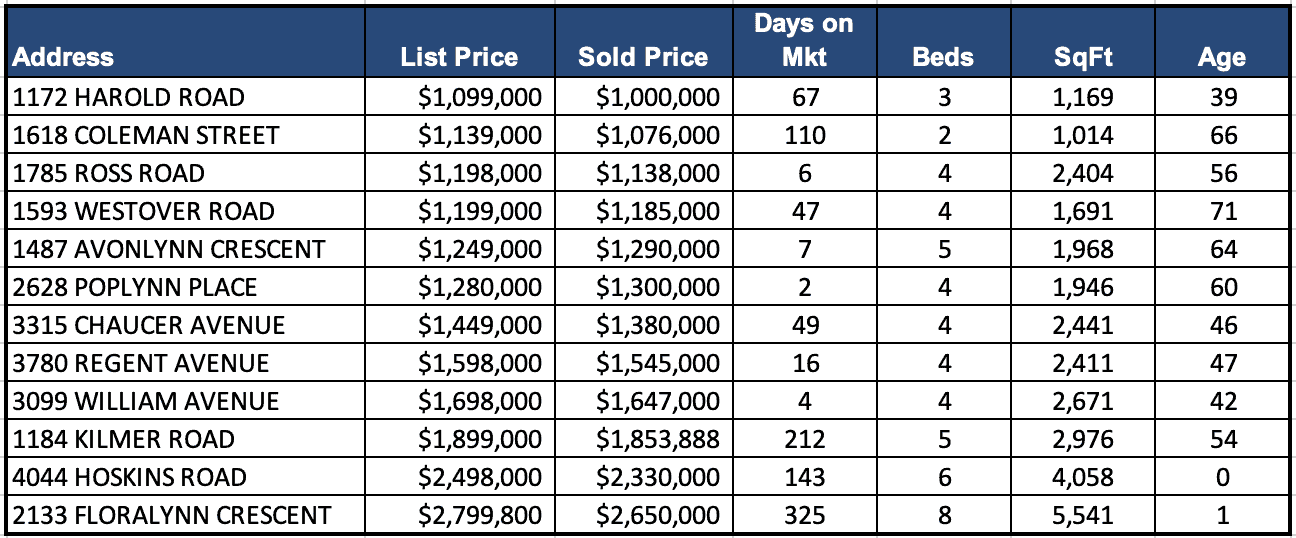The image size is (1296, 538).
Task: Select the List Price header cell
Action: pos(459,57)
